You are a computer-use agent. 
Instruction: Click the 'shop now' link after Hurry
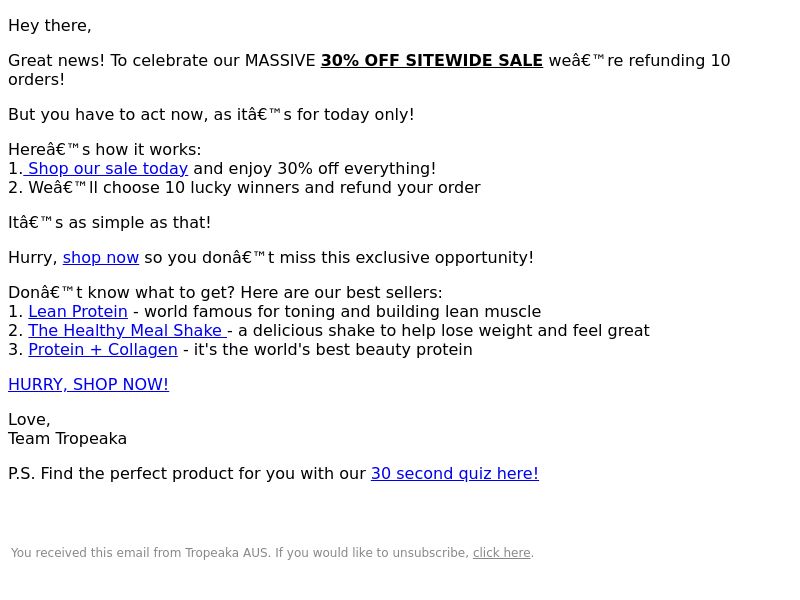101,257
